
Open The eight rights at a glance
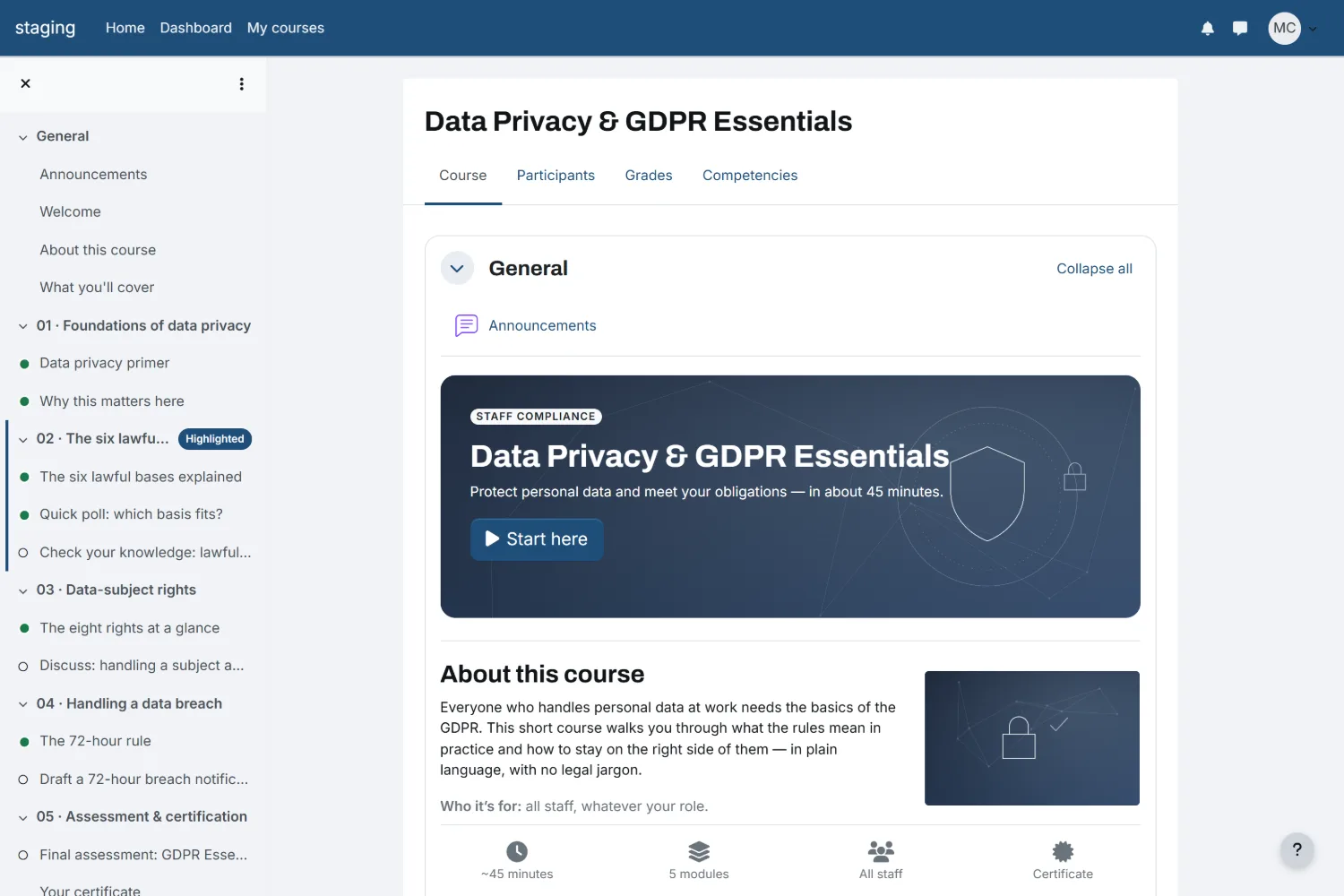129,628
